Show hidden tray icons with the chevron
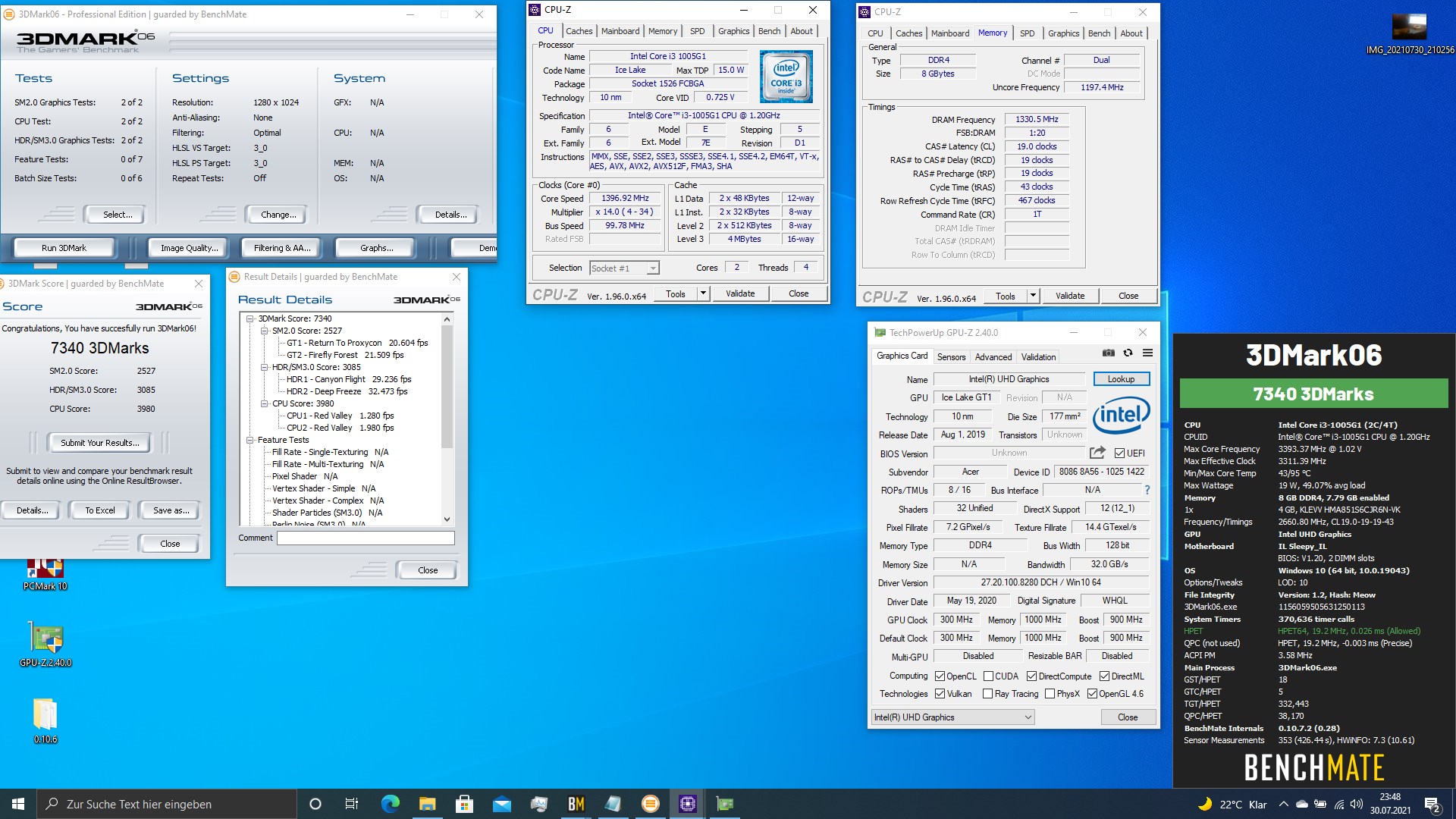1456x819 pixels. [1283, 804]
